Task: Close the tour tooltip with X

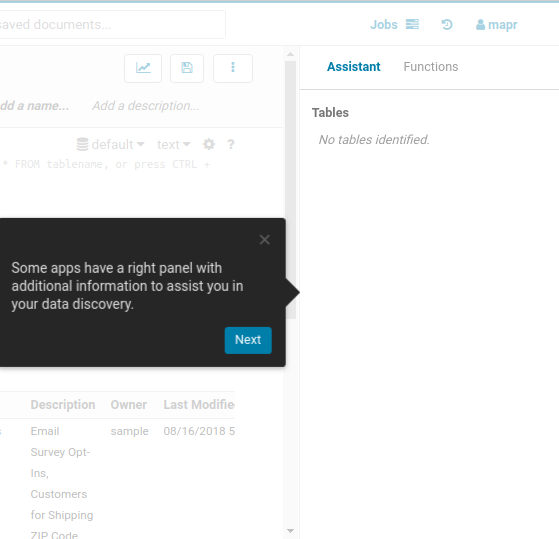Action: coord(265,240)
